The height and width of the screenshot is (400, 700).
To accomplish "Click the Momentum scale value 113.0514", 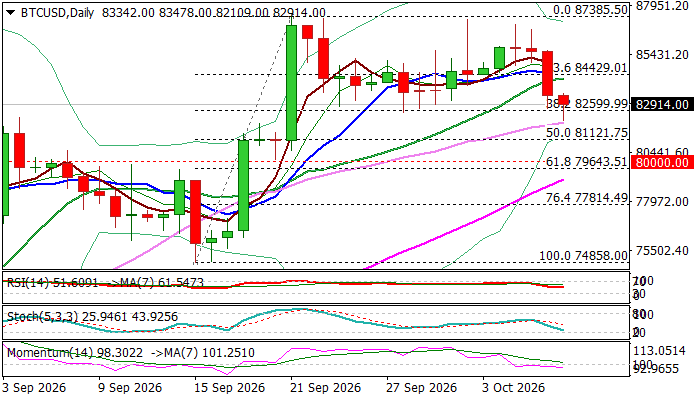I will (658, 351).
